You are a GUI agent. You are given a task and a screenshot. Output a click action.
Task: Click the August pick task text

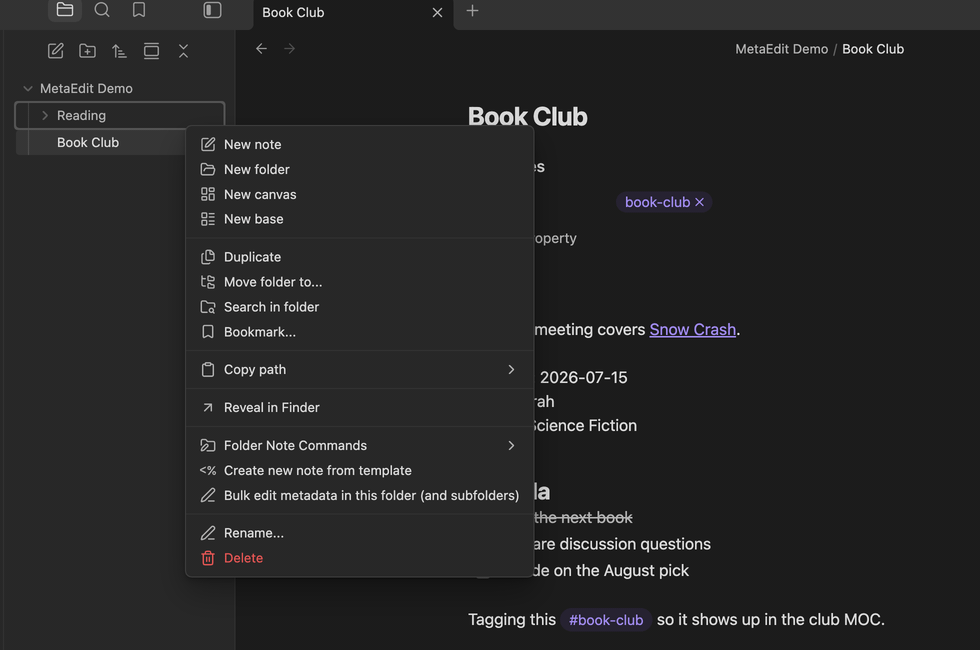611,571
